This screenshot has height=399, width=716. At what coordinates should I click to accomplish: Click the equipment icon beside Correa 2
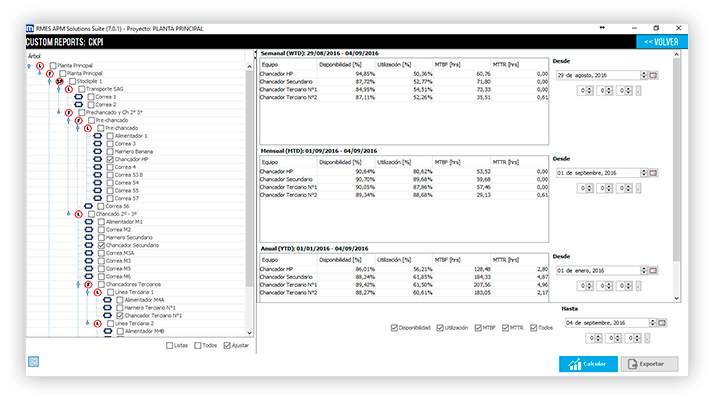[x=79, y=105]
